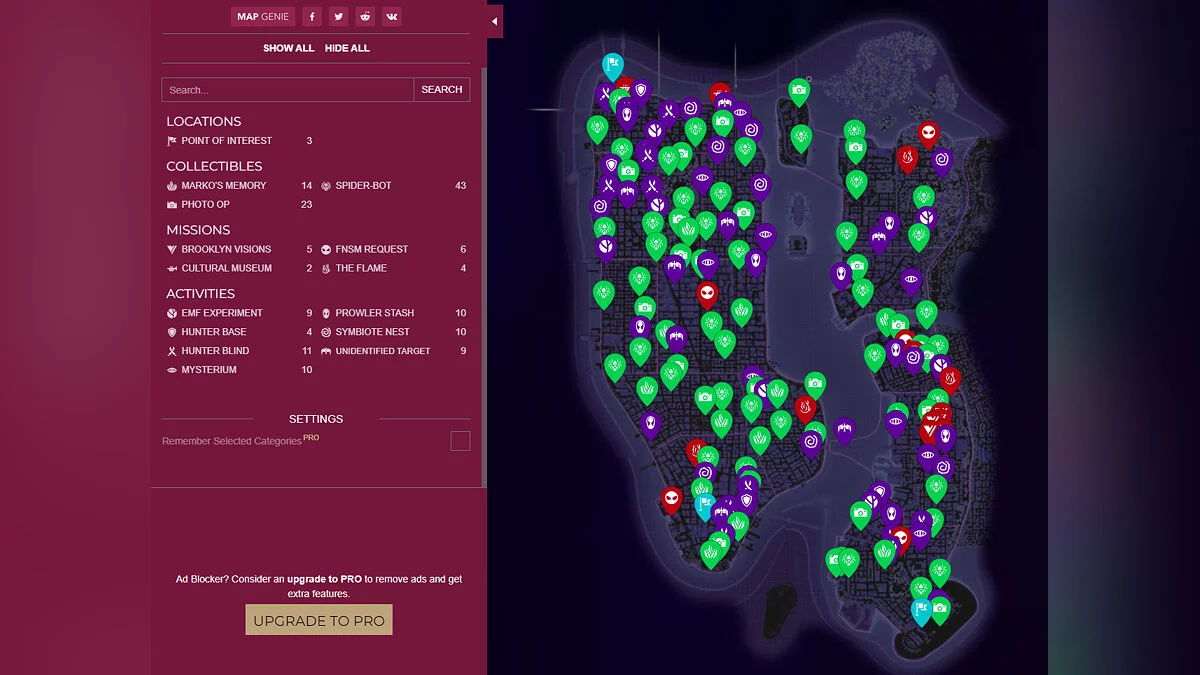The height and width of the screenshot is (675, 1200).
Task: Toggle the Photo Op category
Action: pyautogui.click(x=240, y=205)
